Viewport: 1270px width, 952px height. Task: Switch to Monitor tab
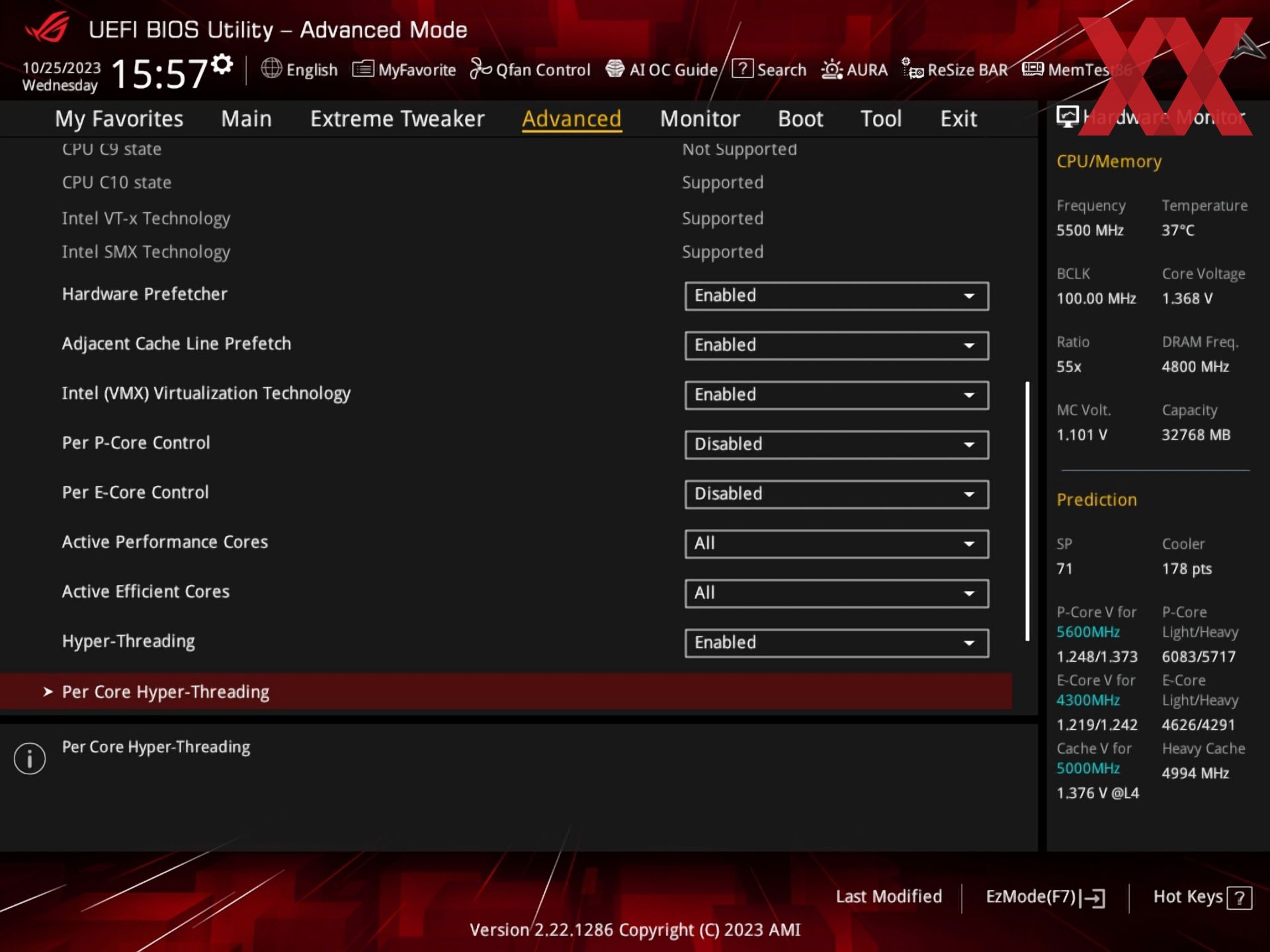pos(700,118)
